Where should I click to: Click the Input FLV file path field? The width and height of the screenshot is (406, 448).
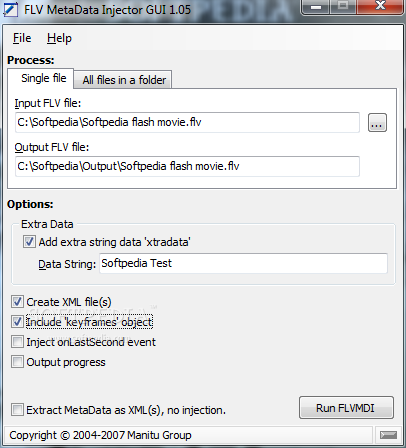point(187,123)
